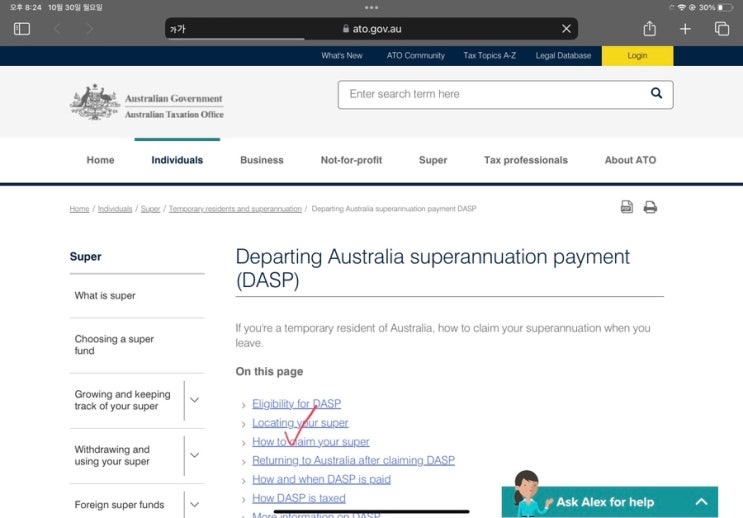This screenshot has height=518, width=743.
Task: Click the magnifier search icon
Action: coord(656,93)
